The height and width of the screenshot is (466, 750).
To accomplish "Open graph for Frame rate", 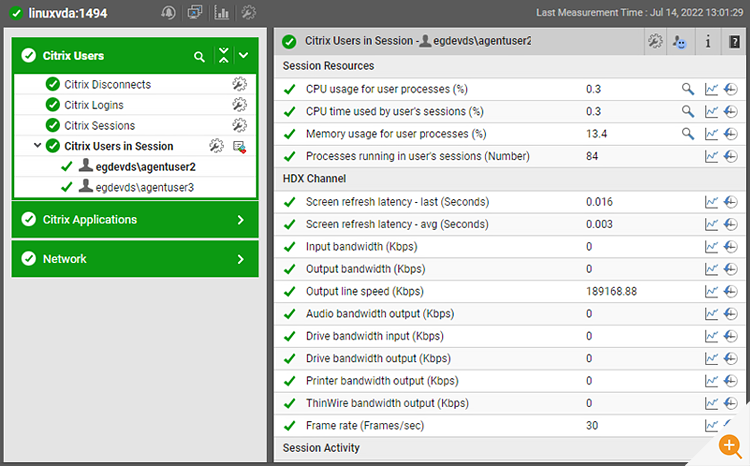I will 711,425.
